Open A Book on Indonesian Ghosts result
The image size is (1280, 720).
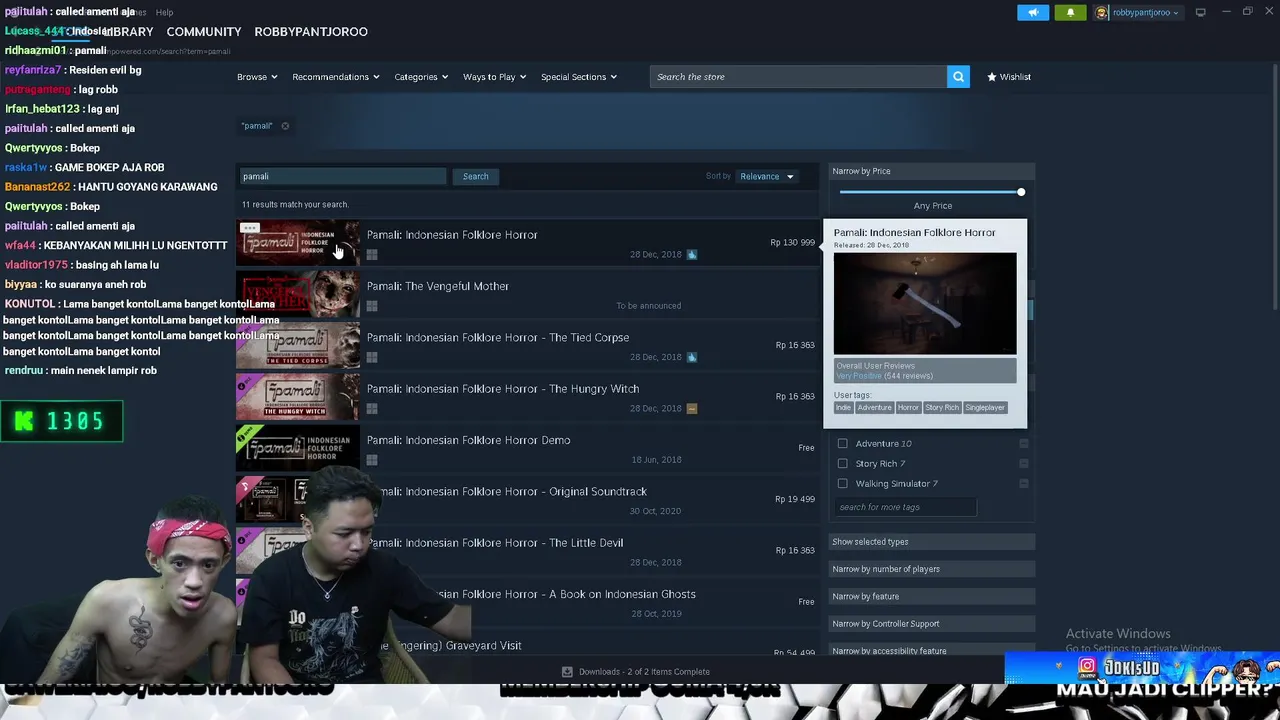point(528,603)
